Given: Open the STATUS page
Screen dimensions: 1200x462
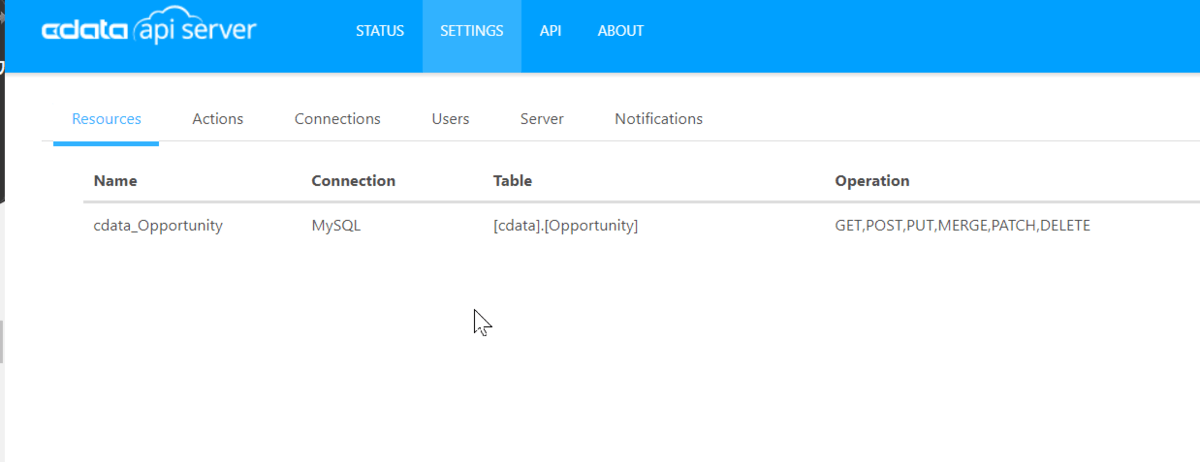Looking at the screenshot, I should [x=380, y=31].
